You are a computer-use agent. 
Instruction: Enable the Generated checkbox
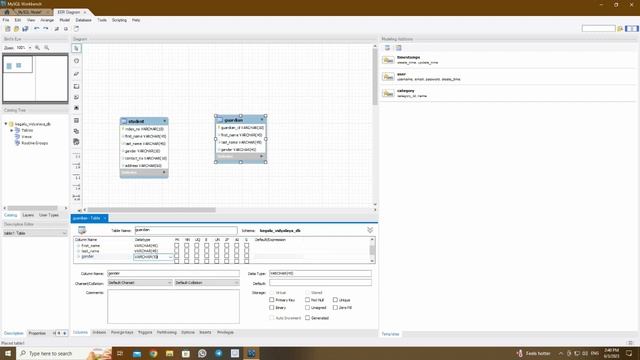(x=307, y=318)
